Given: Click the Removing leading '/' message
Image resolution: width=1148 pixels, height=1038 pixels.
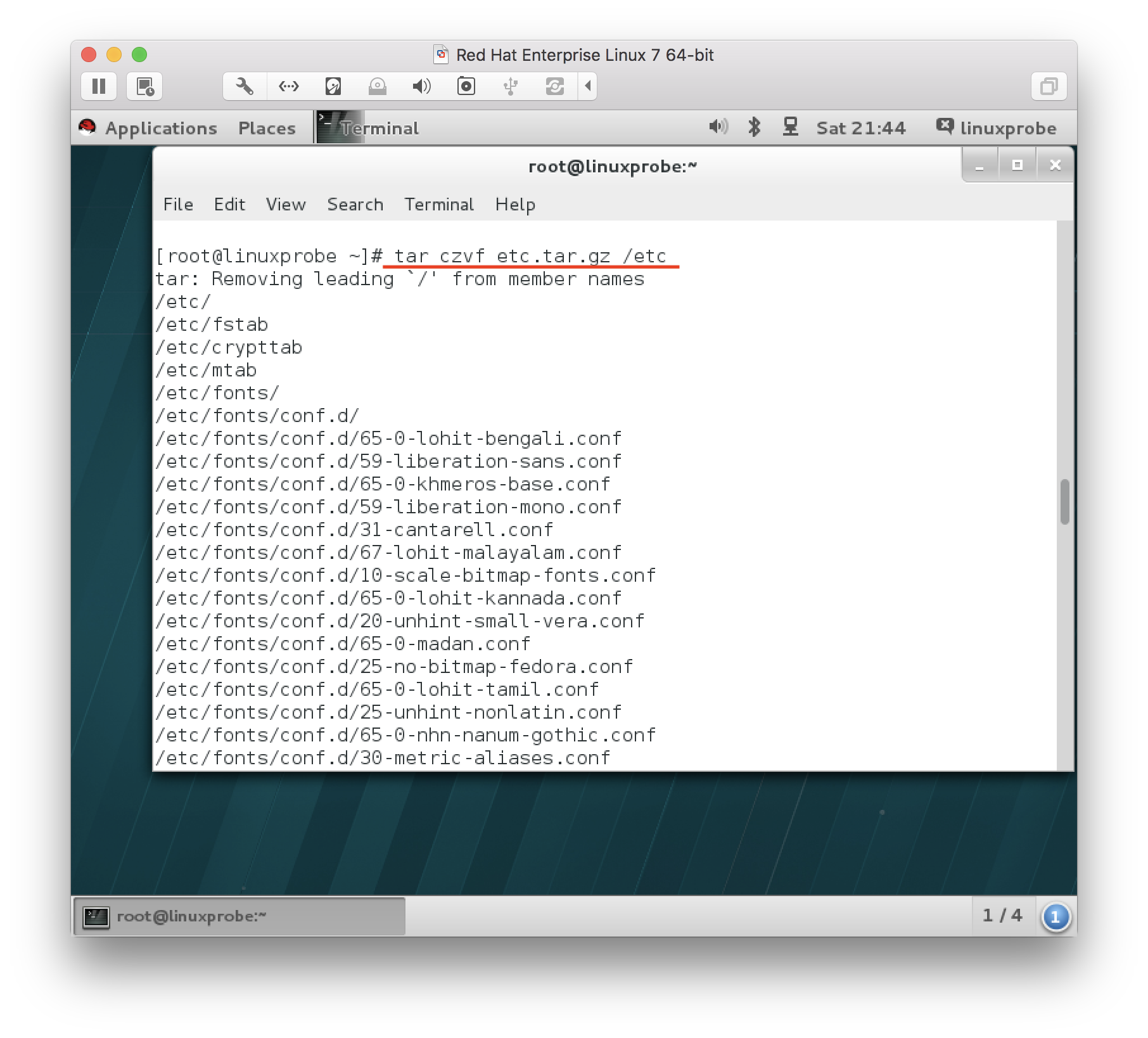Looking at the screenshot, I should [x=400, y=279].
